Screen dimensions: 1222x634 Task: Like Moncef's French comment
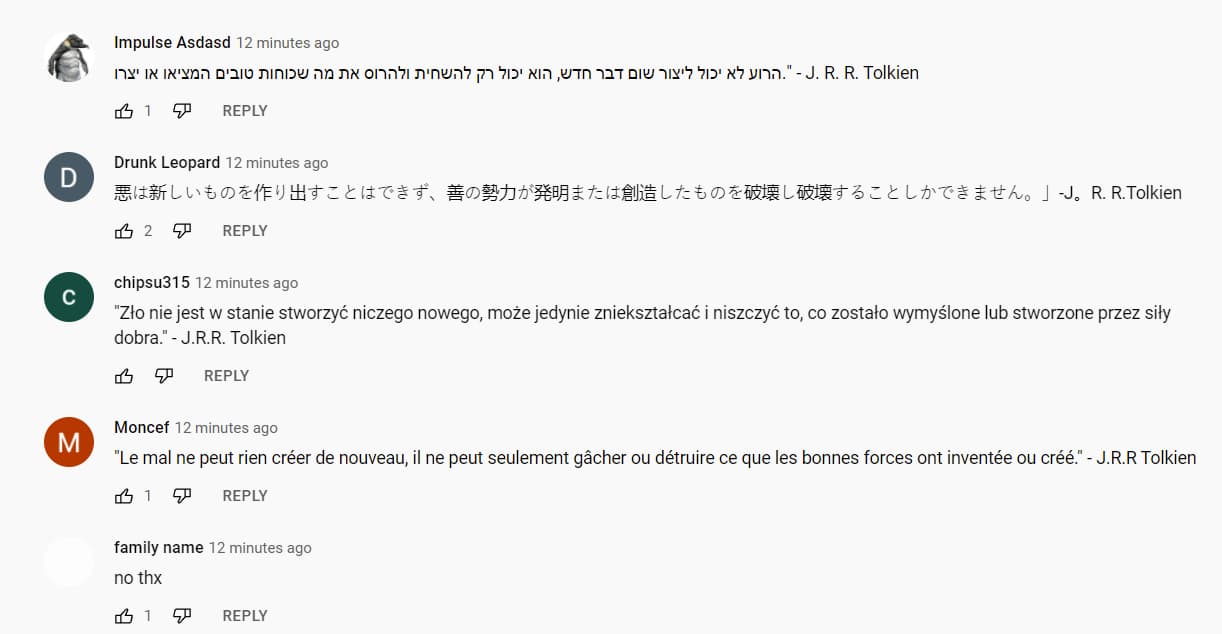(x=124, y=496)
